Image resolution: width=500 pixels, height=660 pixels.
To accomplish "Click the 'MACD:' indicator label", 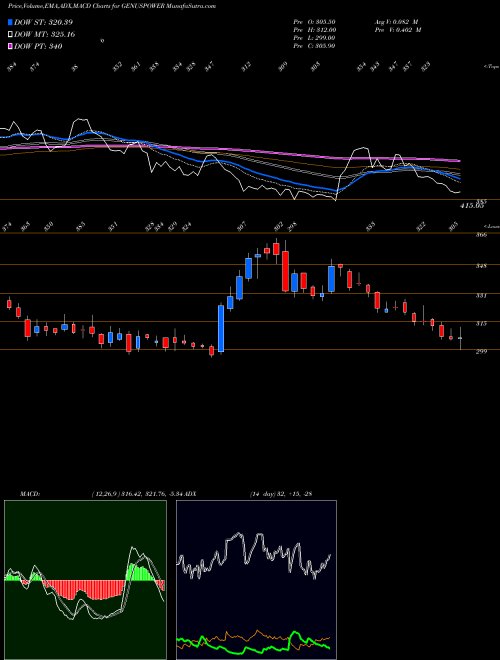I will pyautogui.click(x=29, y=494).
